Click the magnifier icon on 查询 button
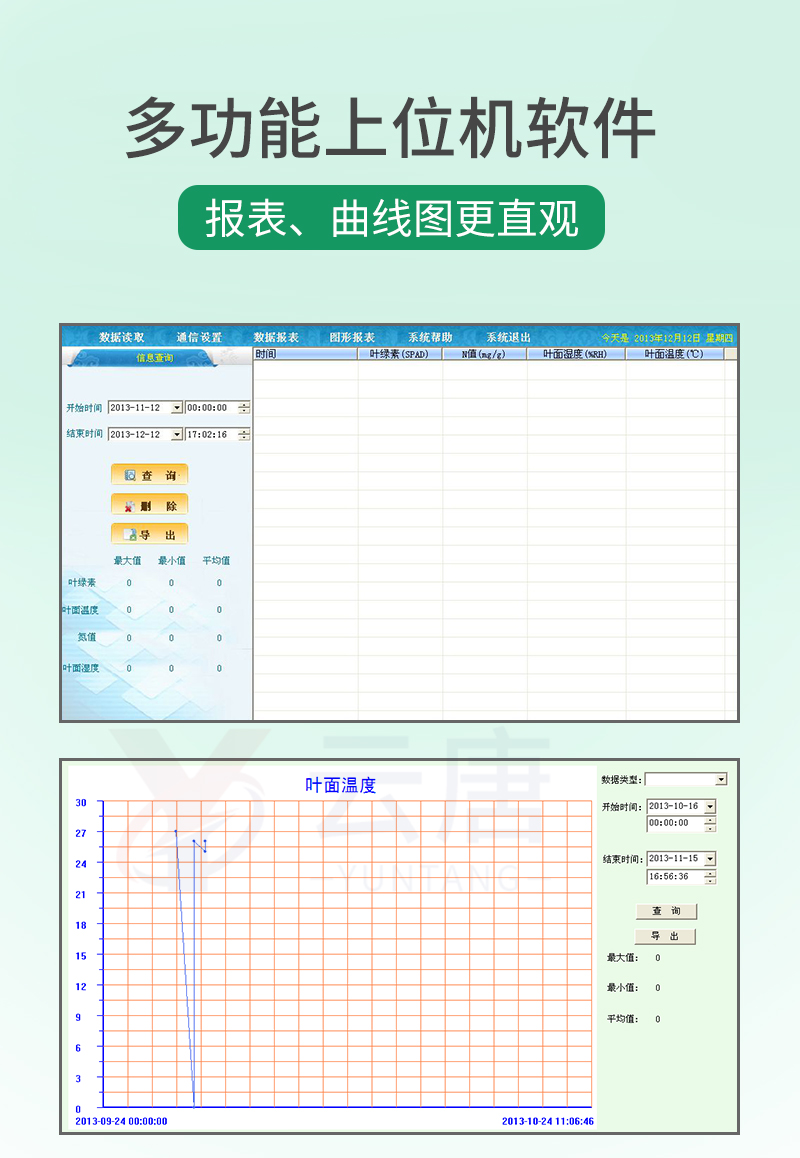This screenshot has width=800, height=1158. (130, 476)
